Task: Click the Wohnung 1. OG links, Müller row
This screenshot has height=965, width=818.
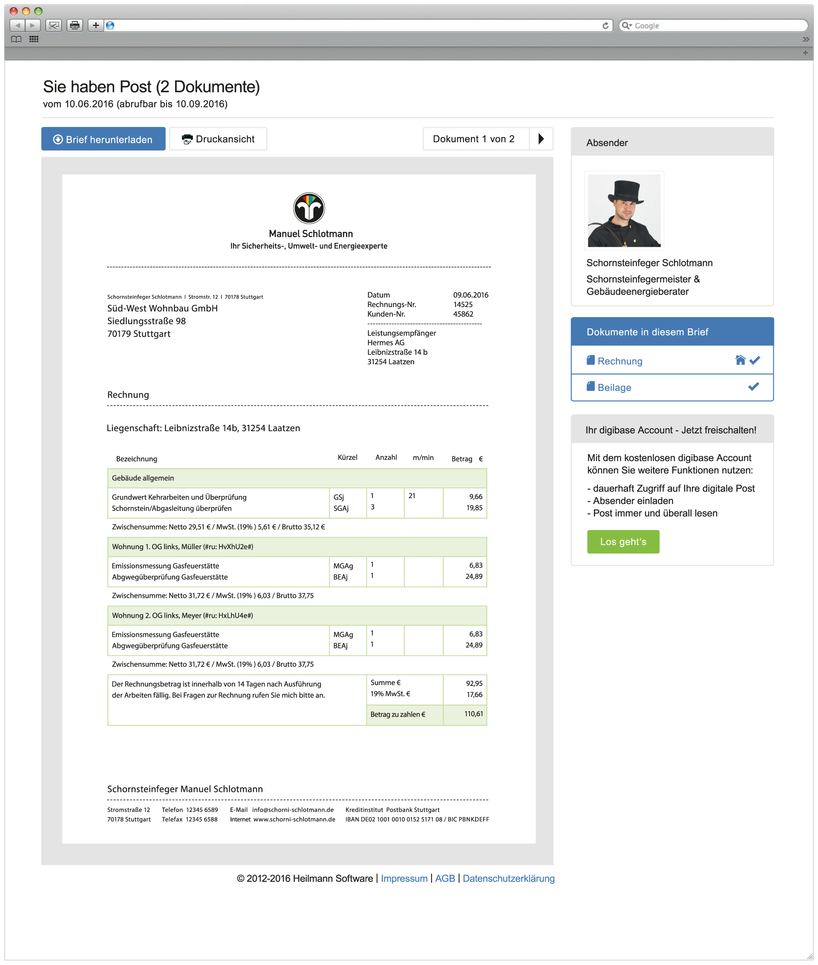Action: point(297,547)
